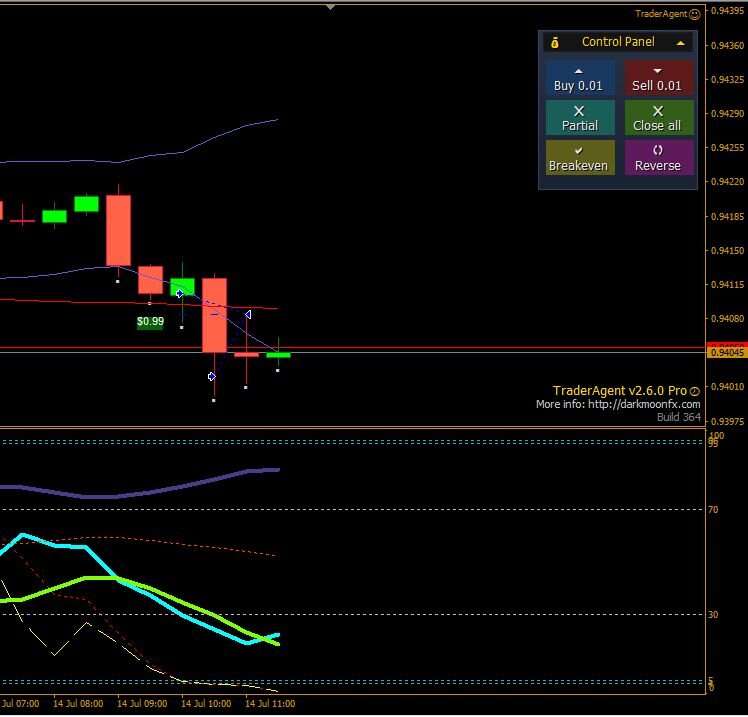Click the Sell 0.01 button
Image resolution: width=748 pixels, height=717 pixels.
[658, 79]
